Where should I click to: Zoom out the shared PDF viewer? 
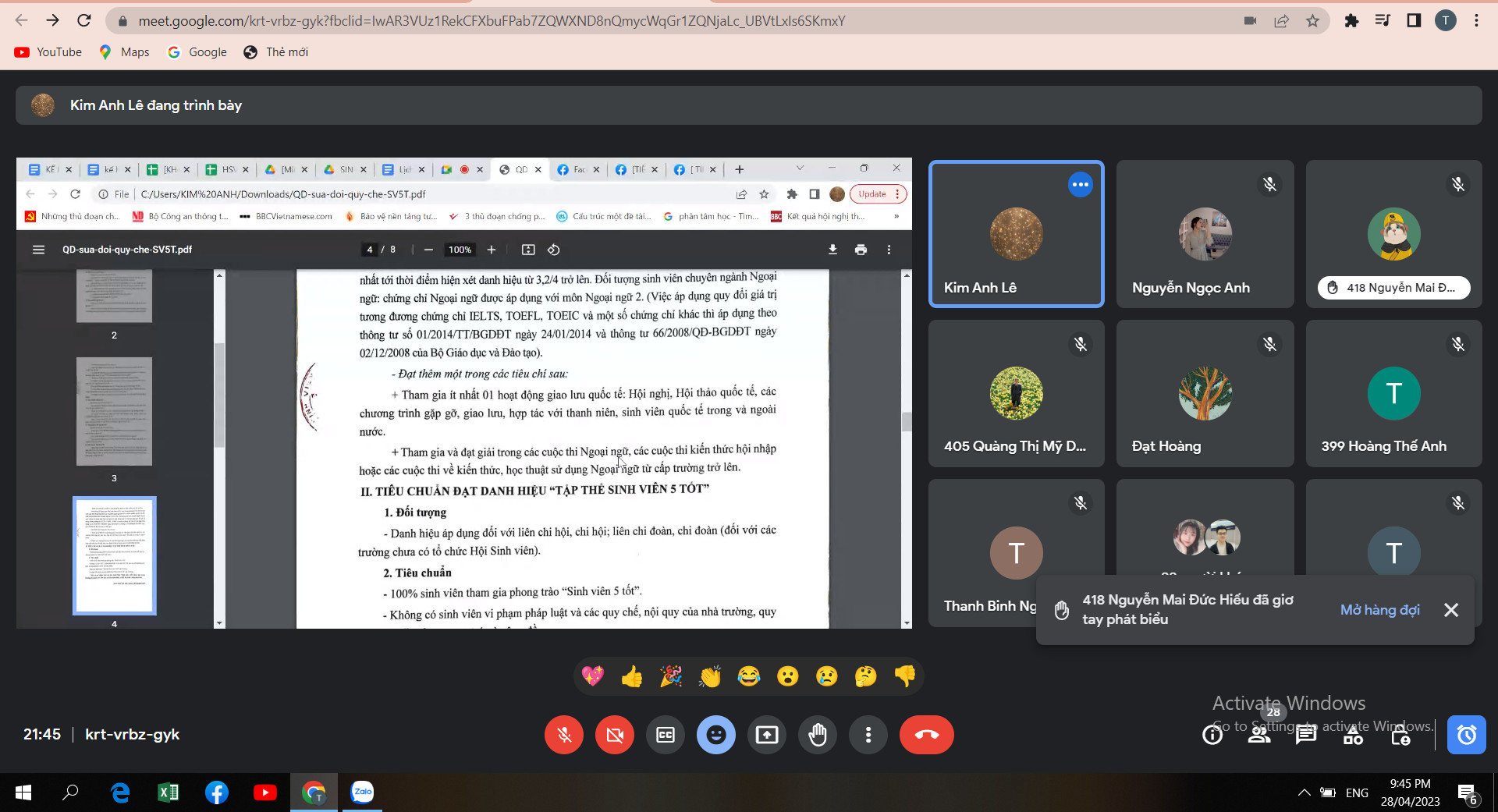click(428, 250)
